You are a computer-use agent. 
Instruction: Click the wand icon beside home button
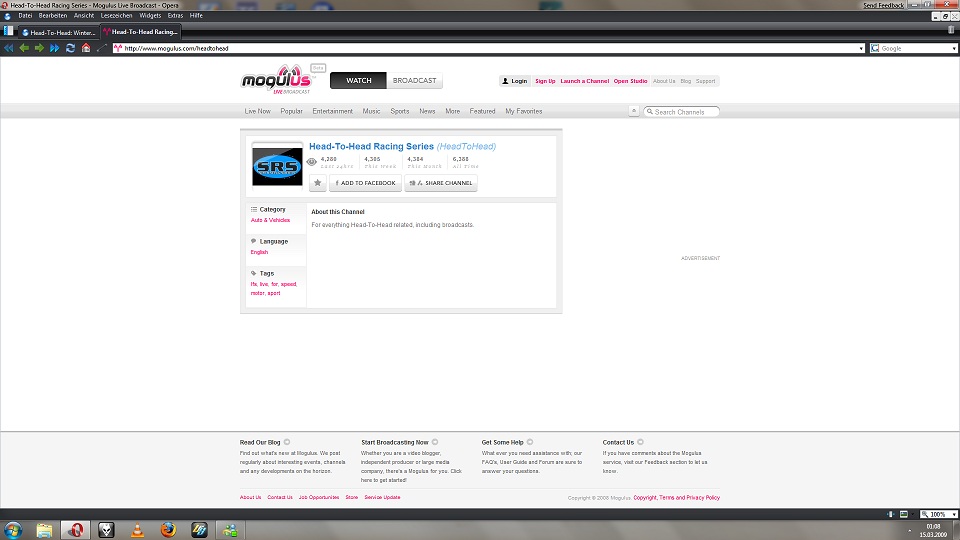[102, 48]
